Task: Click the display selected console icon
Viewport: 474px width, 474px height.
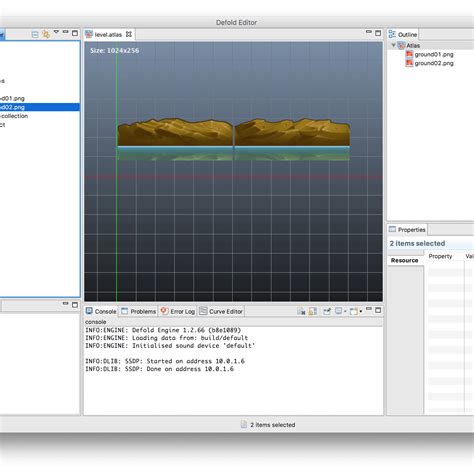Action: point(338,311)
